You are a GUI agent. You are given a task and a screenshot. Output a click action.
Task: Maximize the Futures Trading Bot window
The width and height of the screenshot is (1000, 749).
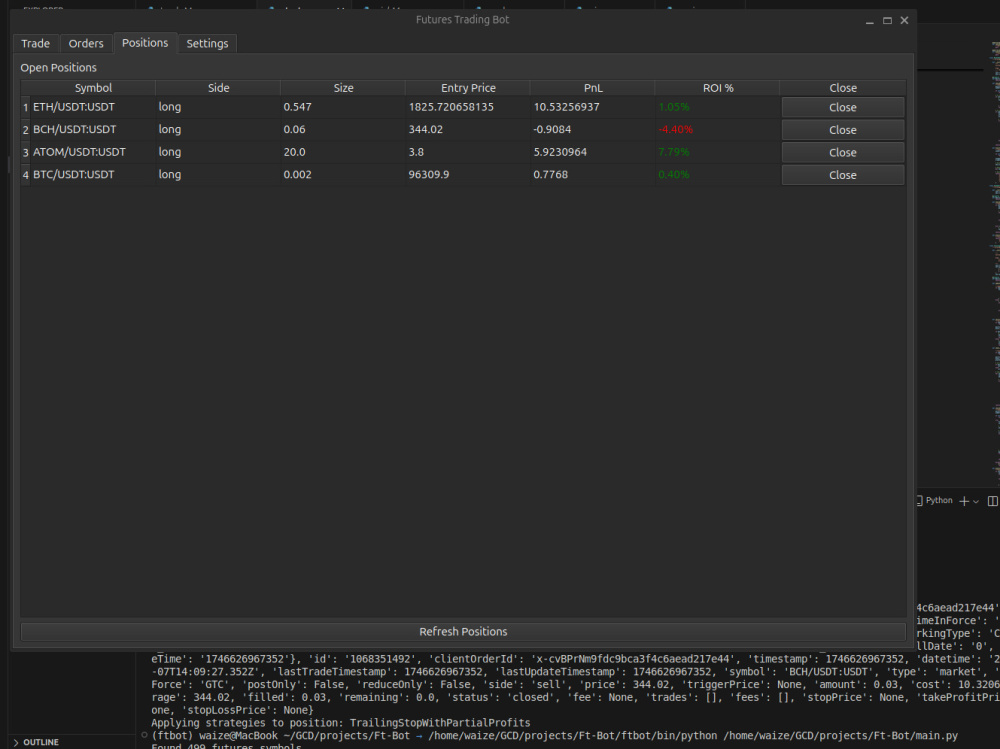point(887,20)
